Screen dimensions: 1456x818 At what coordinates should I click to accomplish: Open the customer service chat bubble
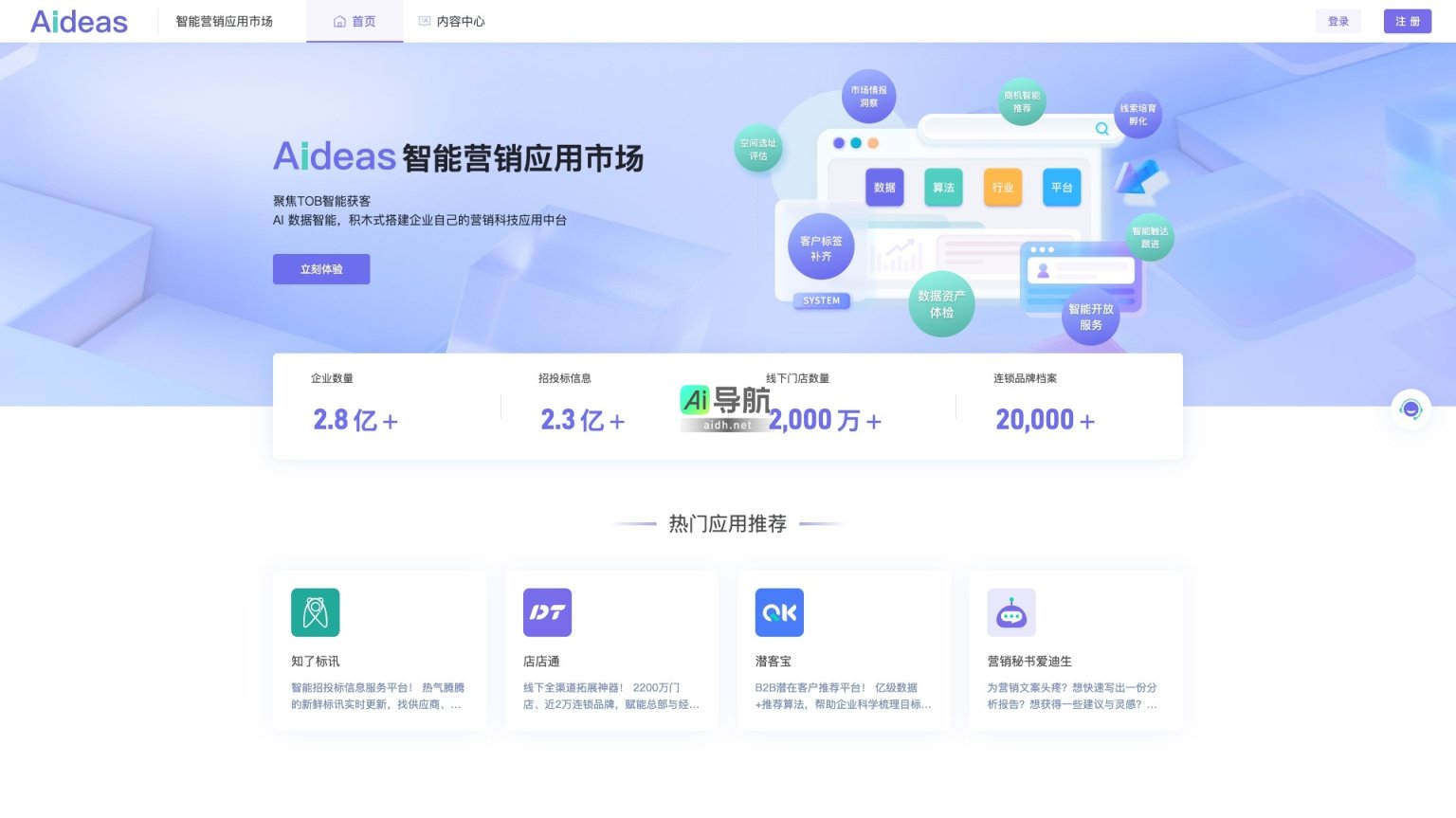point(1410,409)
